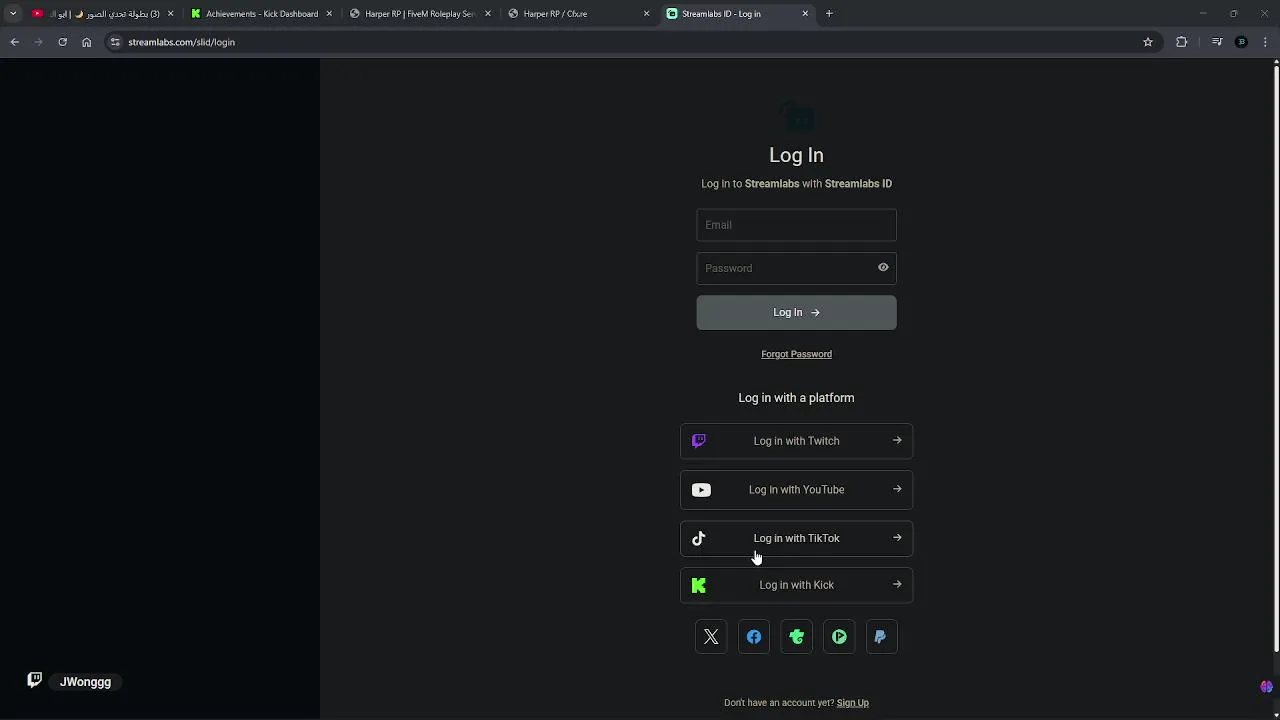View site information icon in address bar
This screenshot has height=720, width=1280.
click(115, 42)
